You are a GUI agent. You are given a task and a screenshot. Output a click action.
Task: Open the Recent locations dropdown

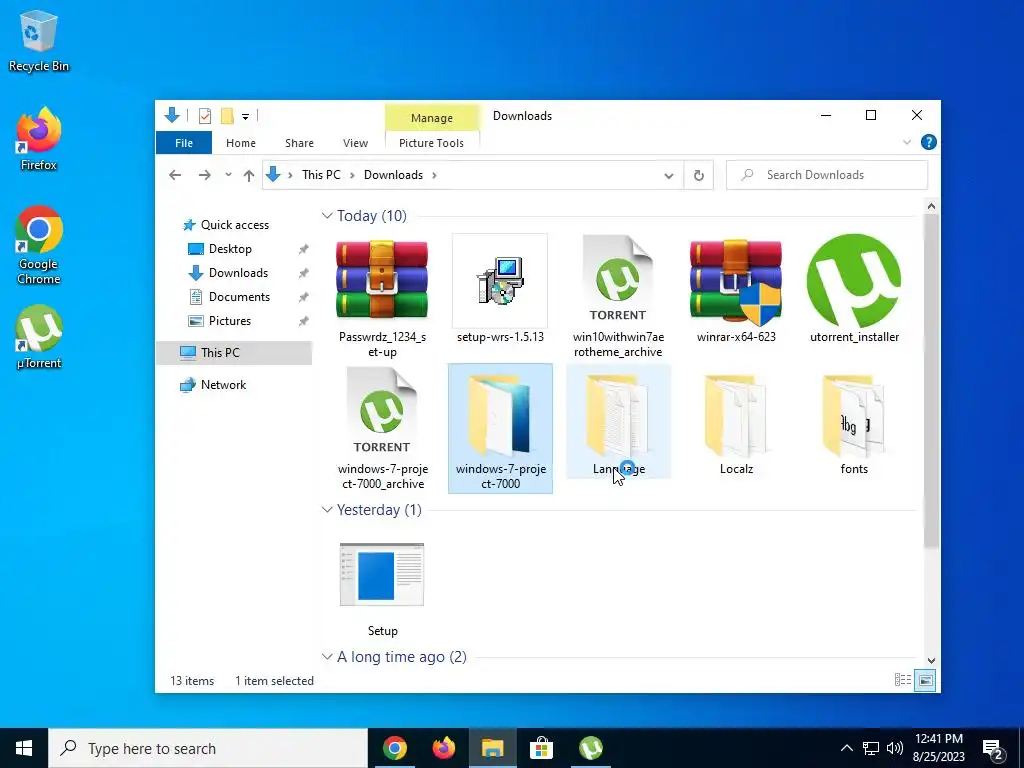click(228, 175)
